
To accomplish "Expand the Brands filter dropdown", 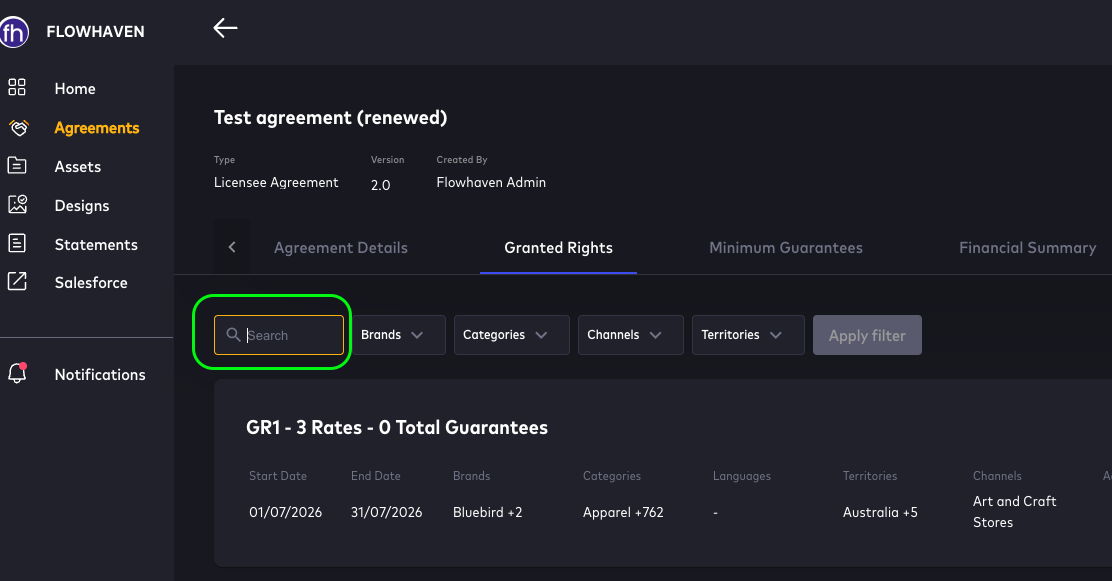I will click(x=399, y=335).
